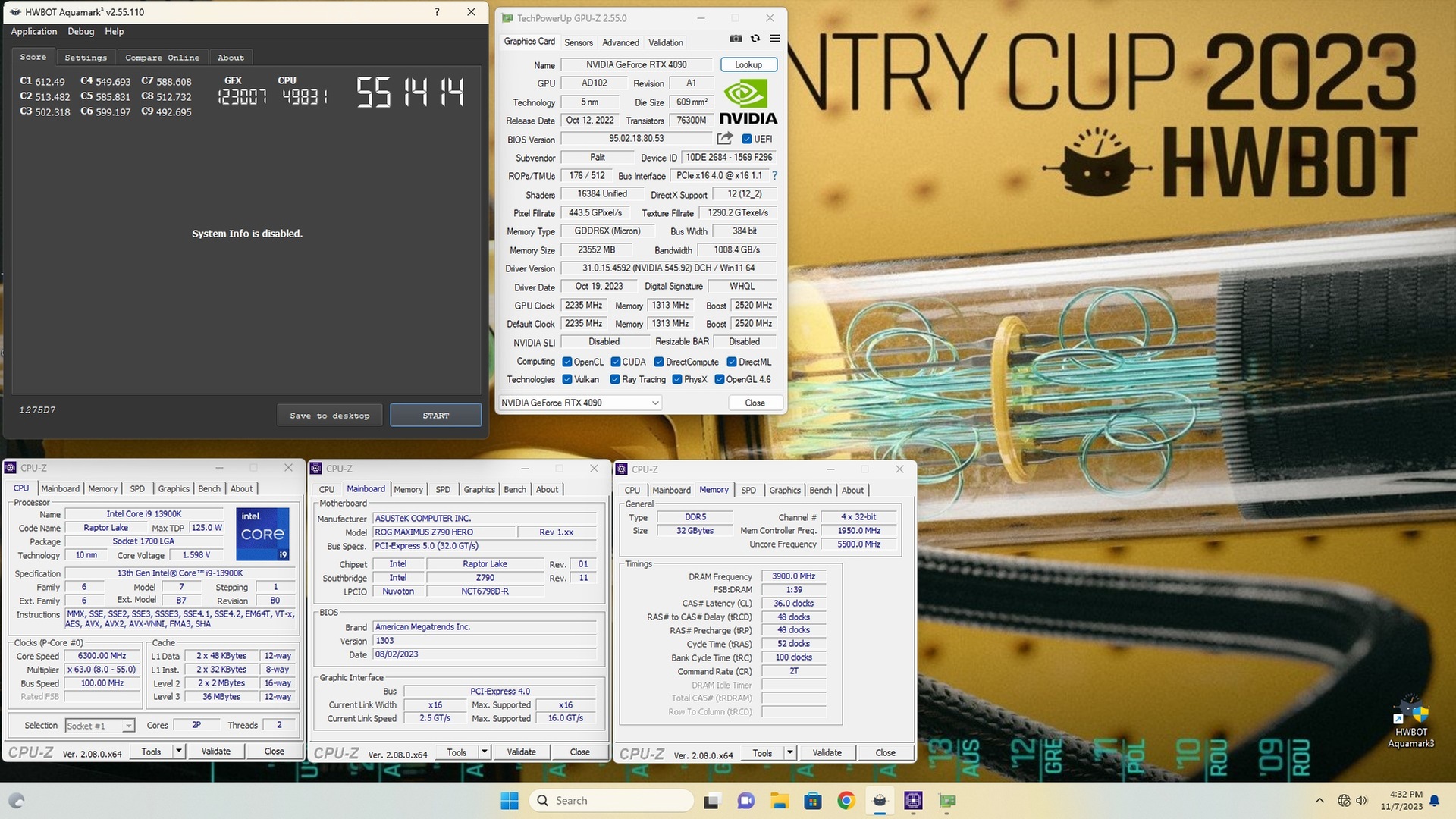Expand the Socket #1 selection dropdown in CPU-Z
The width and height of the screenshot is (1456, 819).
(x=128, y=726)
